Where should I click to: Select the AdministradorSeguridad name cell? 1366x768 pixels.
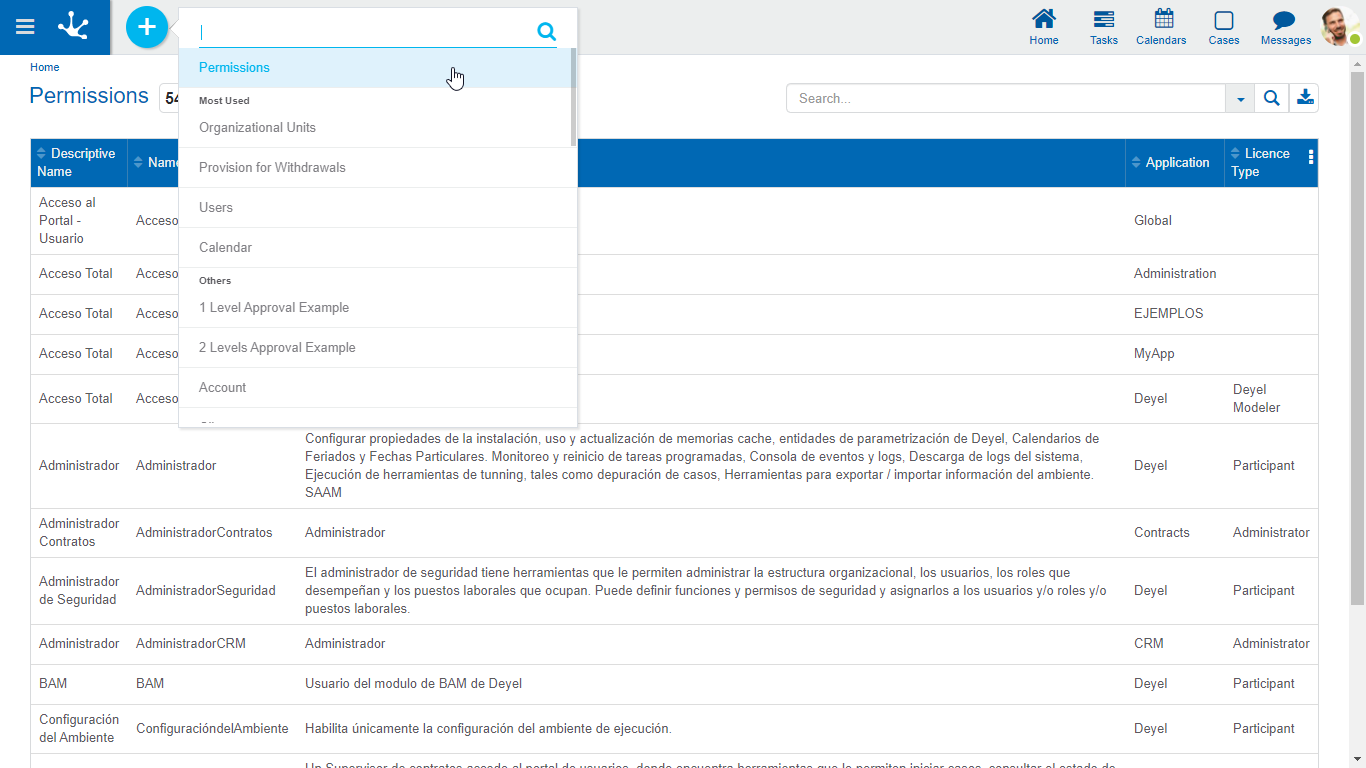206,591
